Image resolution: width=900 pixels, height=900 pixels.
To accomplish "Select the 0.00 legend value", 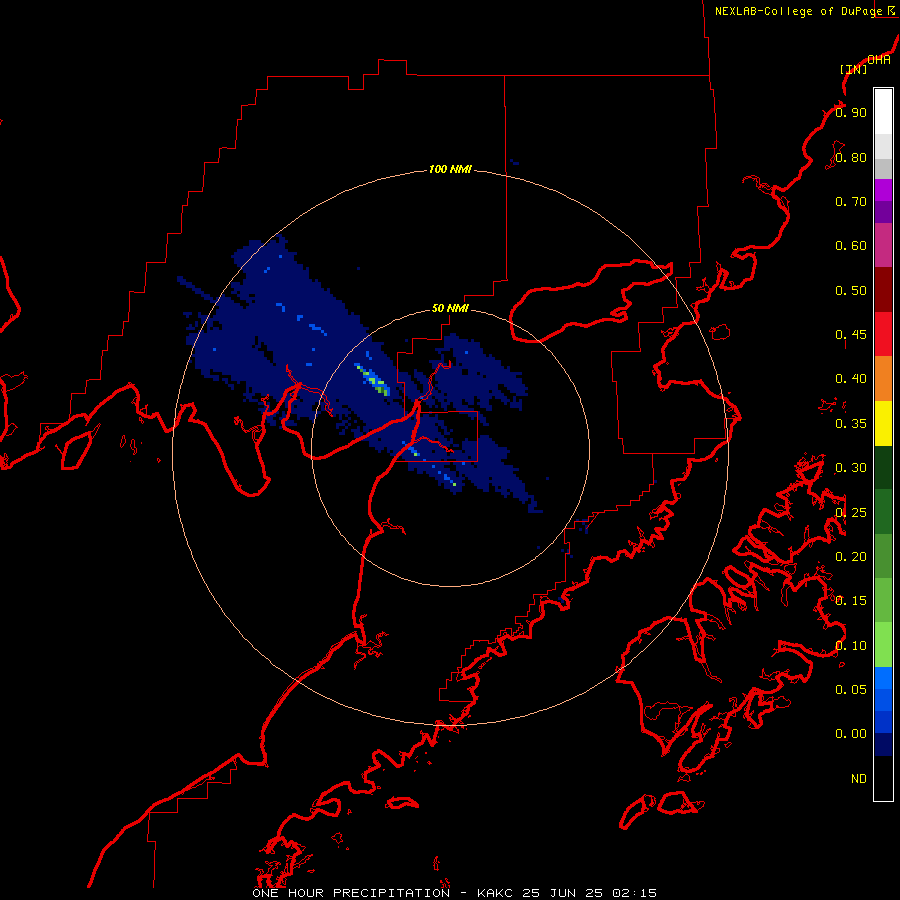I will point(851,734).
